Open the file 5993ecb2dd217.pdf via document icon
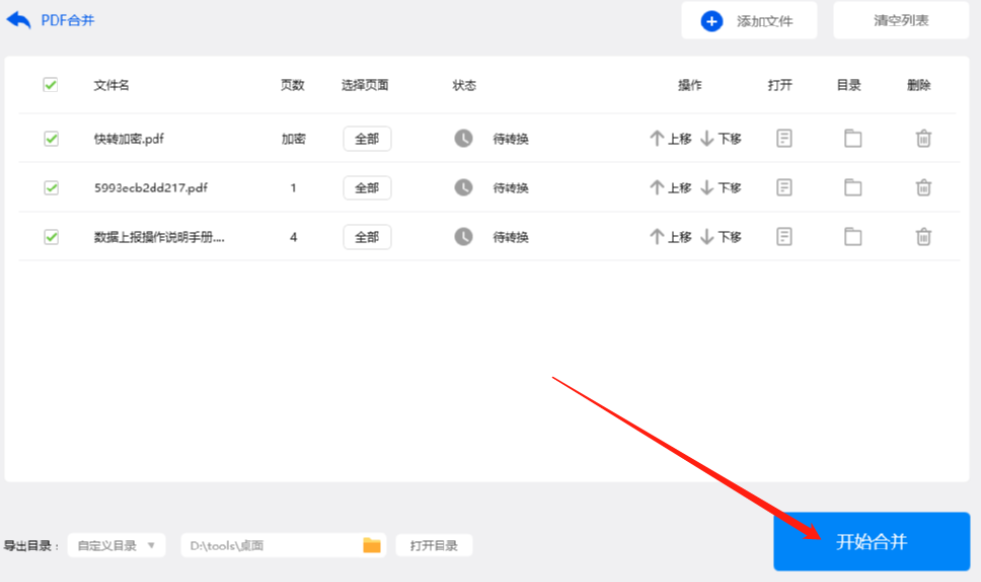 pos(784,188)
